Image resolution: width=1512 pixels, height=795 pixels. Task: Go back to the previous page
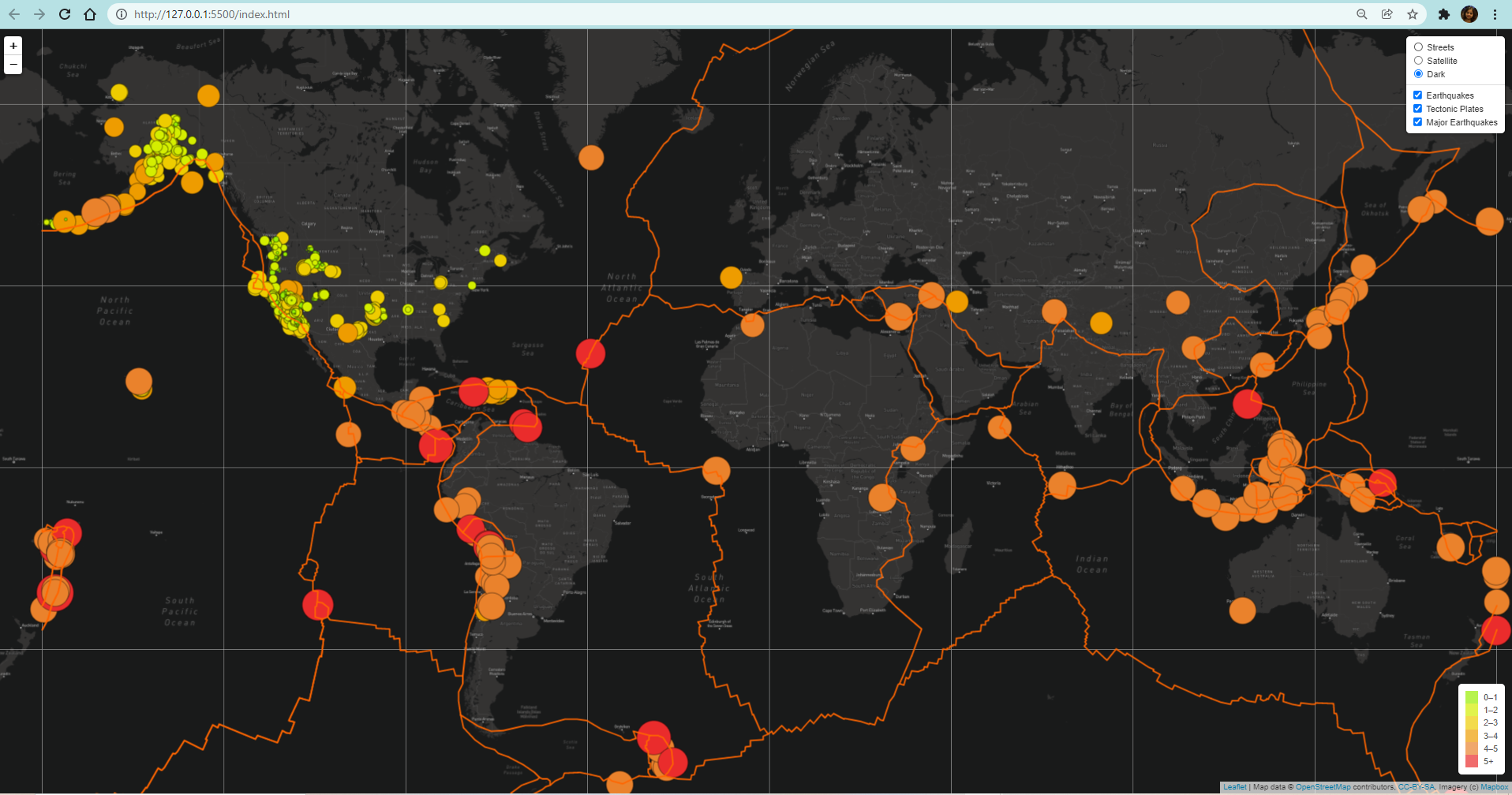14,14
